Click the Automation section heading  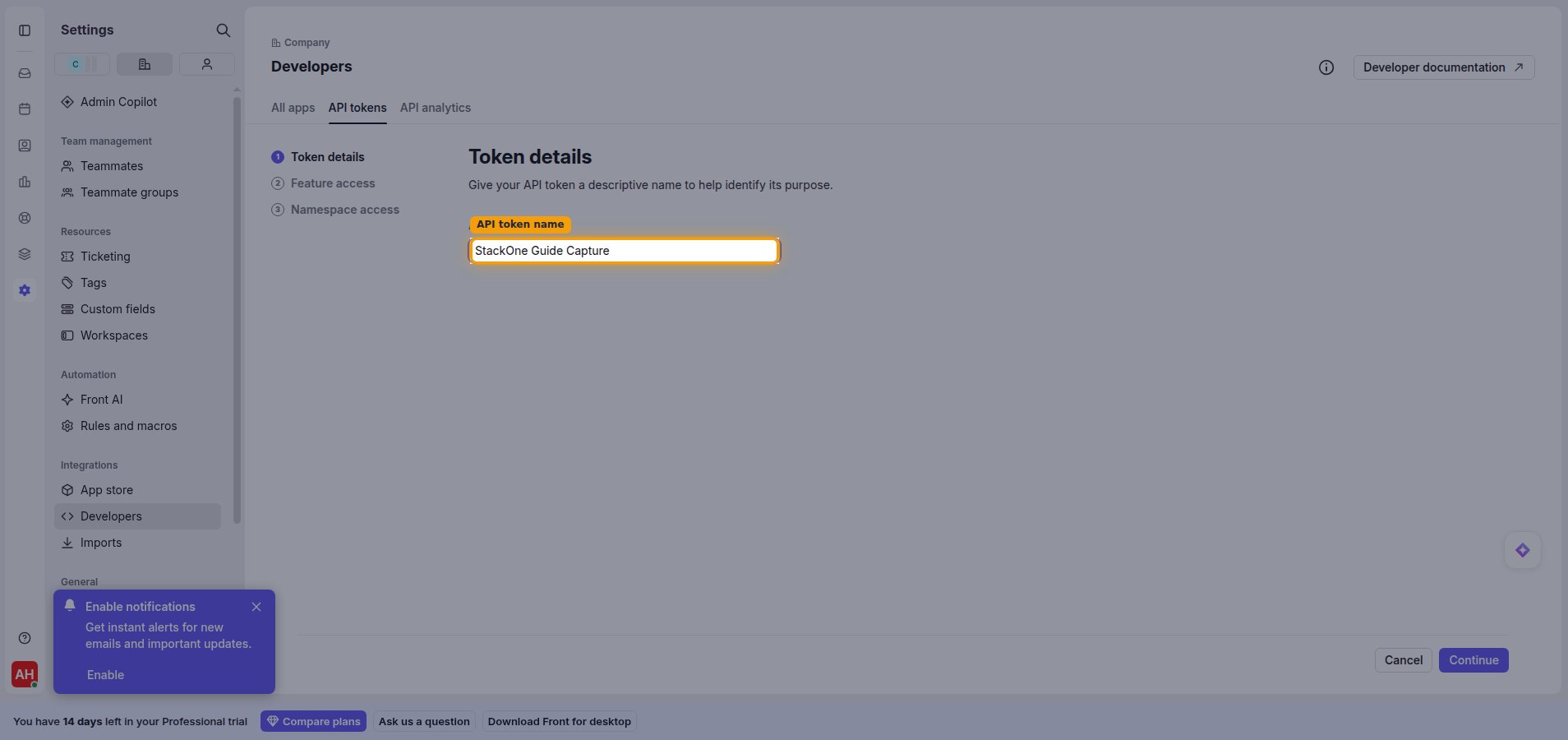[88, 375]
